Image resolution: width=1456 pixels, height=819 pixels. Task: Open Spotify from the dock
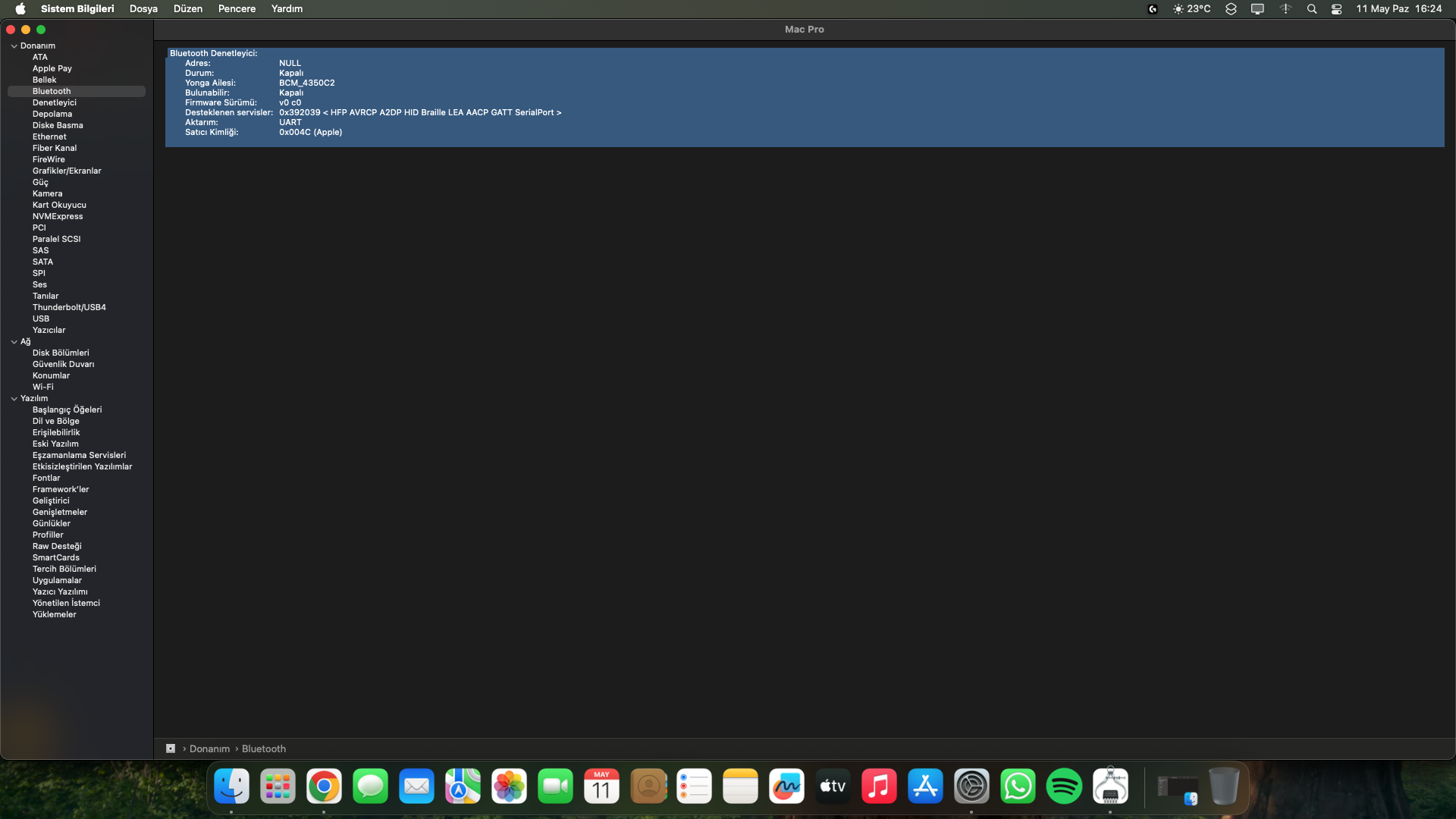tap(1064, 786)
